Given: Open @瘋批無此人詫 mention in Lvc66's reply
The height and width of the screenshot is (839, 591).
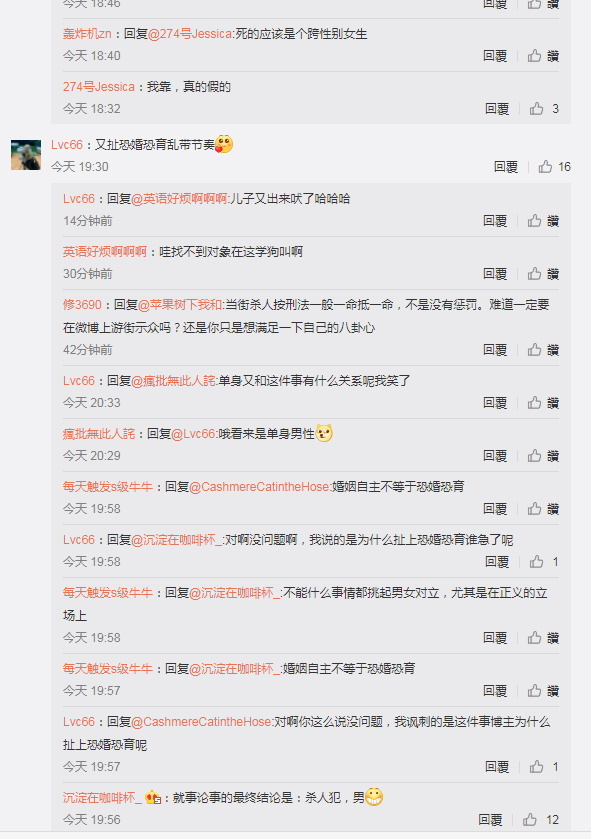Looking at the screenshot, I should point(173,381).
